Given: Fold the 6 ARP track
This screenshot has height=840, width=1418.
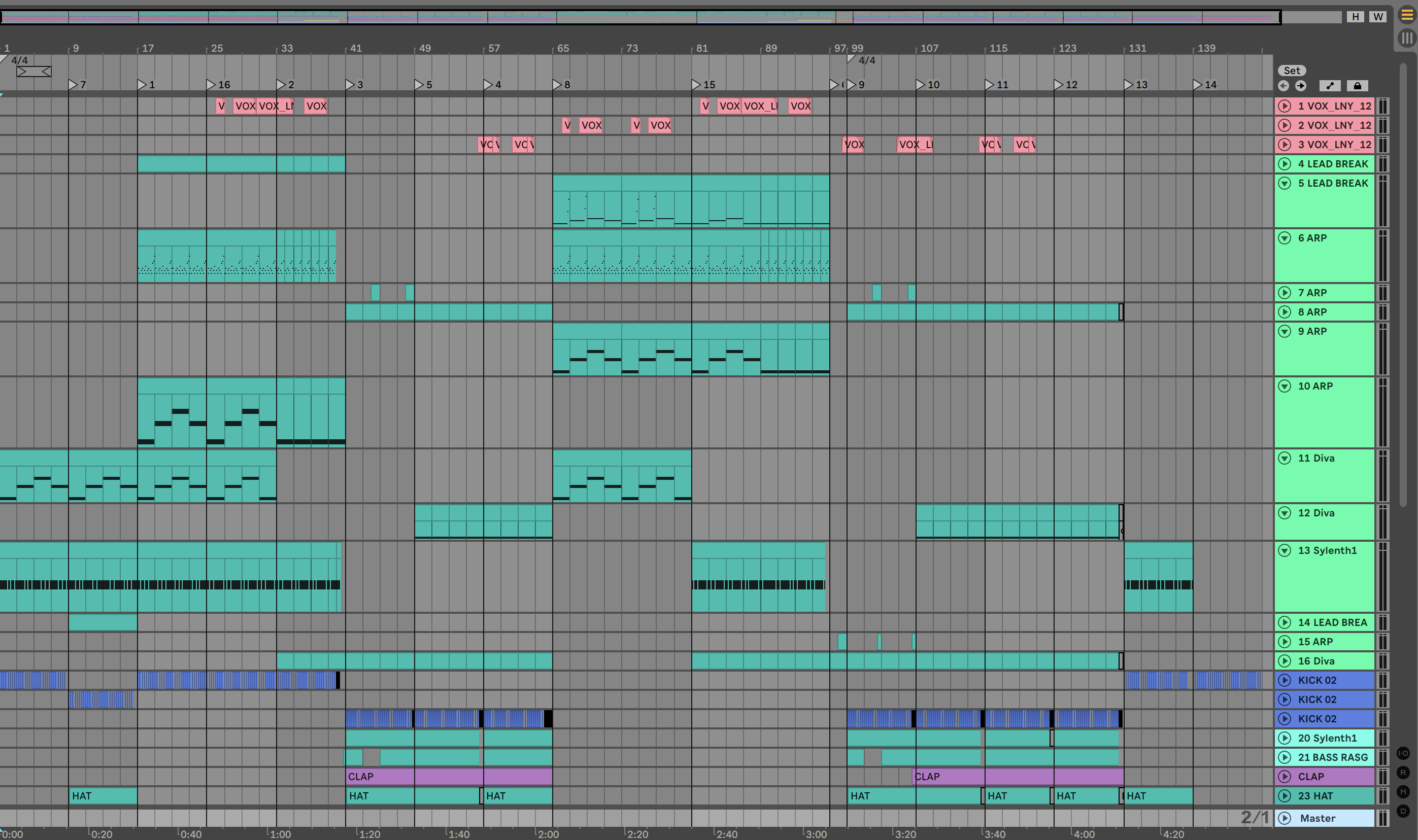Looking at the screenshot, I should [x=1285, y=238].
